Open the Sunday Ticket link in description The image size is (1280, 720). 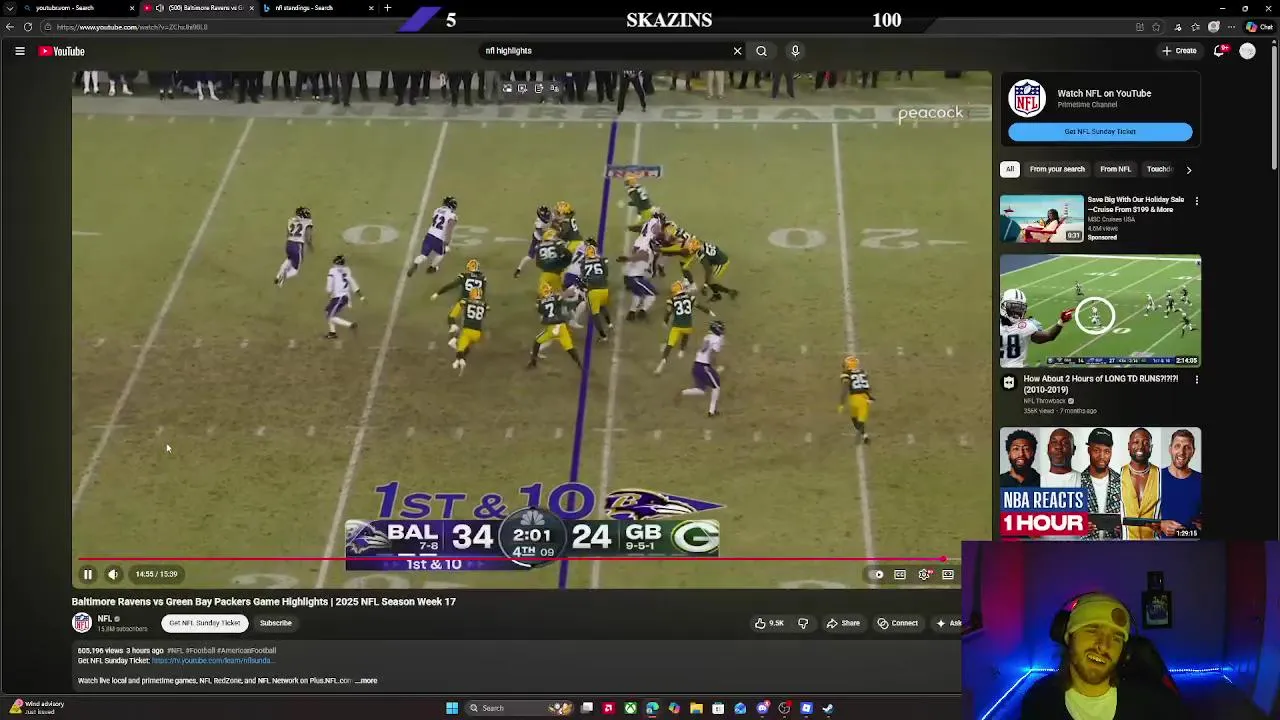[x=212, y=661]
